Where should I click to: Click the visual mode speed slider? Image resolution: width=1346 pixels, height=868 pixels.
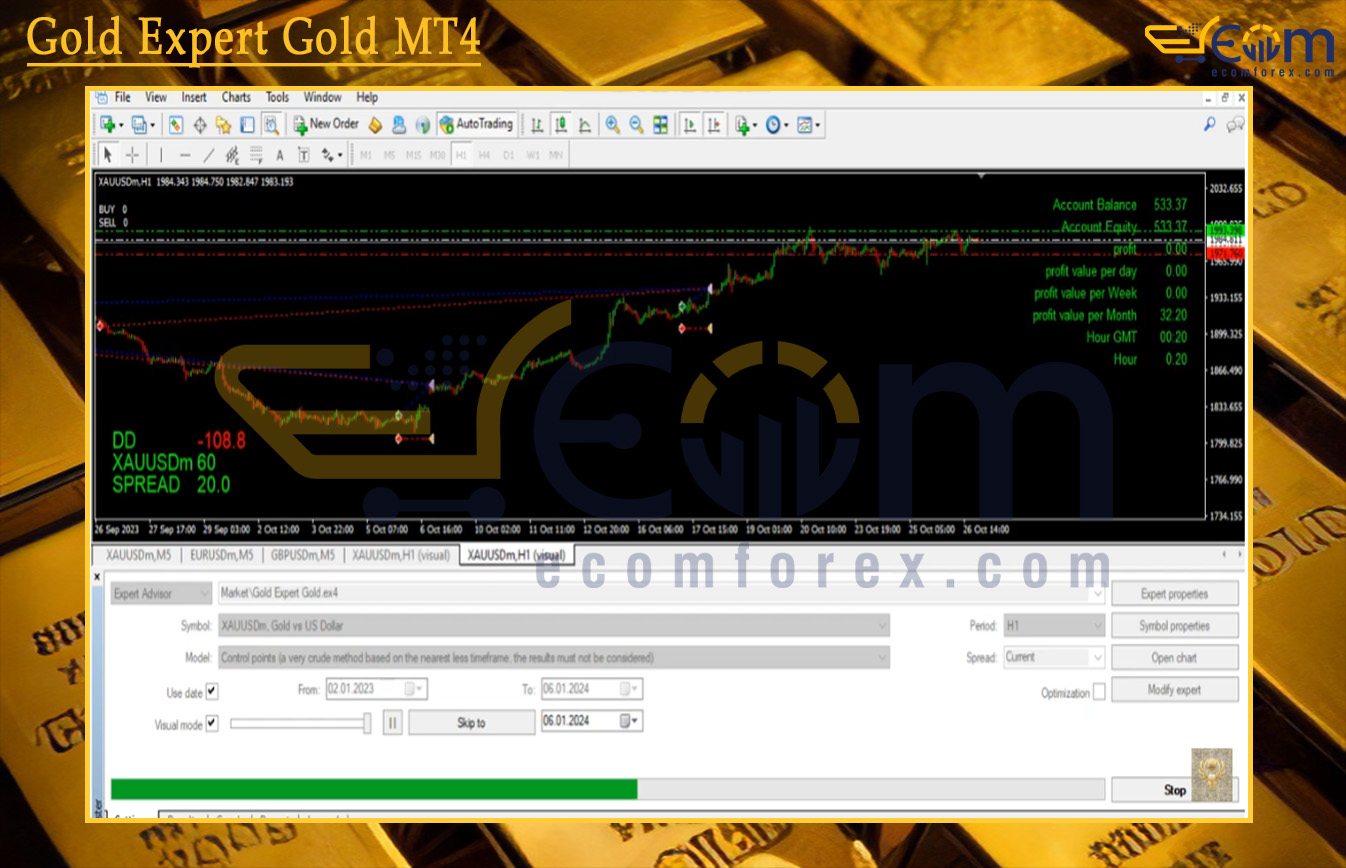[x=300, y=723]
